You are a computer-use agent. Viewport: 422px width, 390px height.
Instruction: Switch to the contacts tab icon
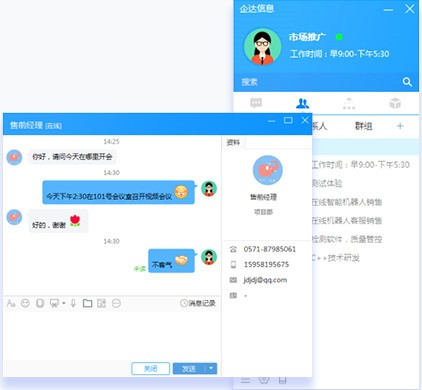click(303, 103)
